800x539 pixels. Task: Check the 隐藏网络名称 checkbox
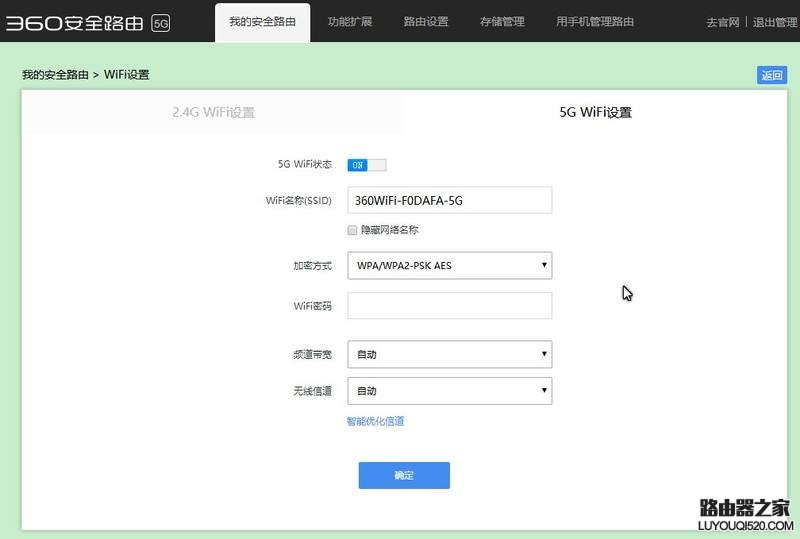[352, 230]
